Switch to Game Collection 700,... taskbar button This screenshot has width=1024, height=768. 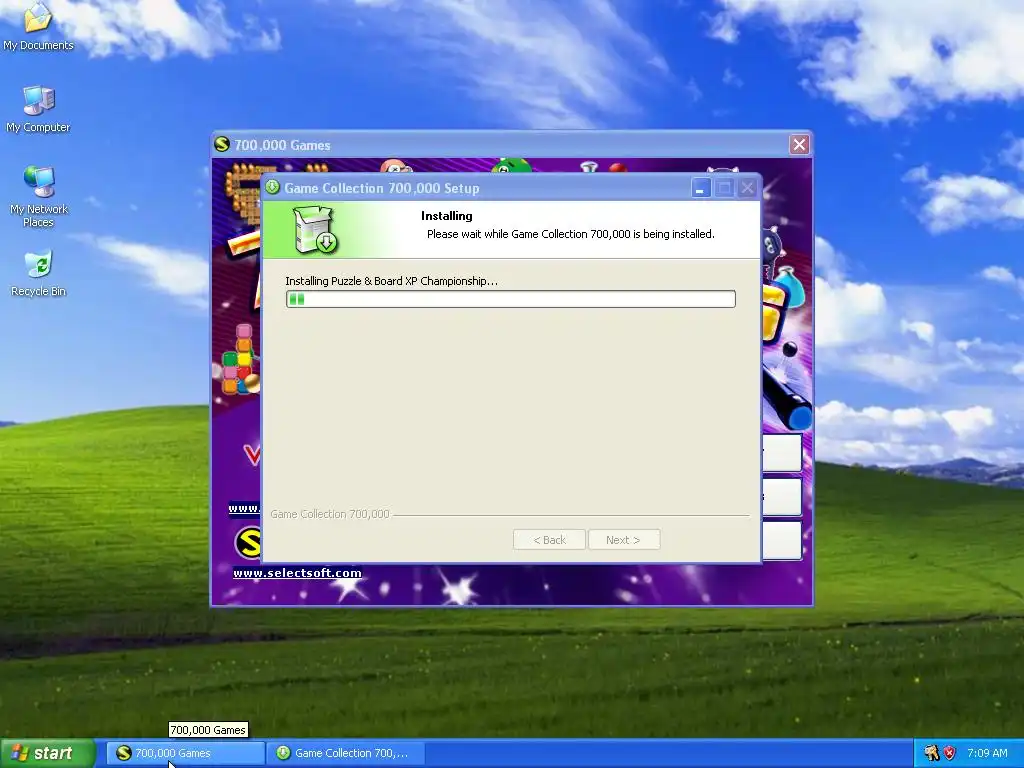pyautogui.click(x=346, y=753)
